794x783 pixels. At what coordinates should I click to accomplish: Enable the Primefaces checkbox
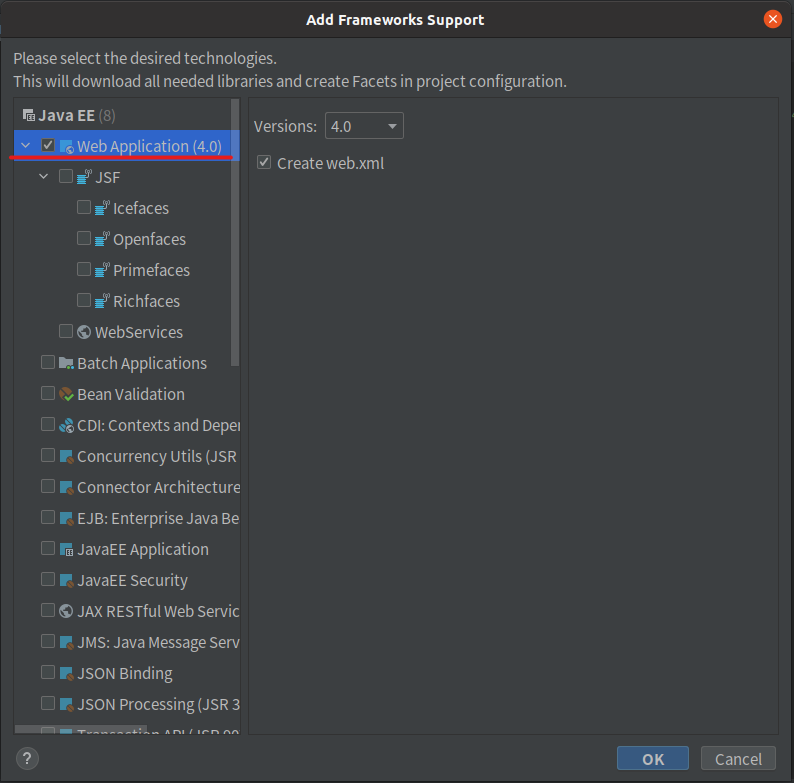click(84, 269)
